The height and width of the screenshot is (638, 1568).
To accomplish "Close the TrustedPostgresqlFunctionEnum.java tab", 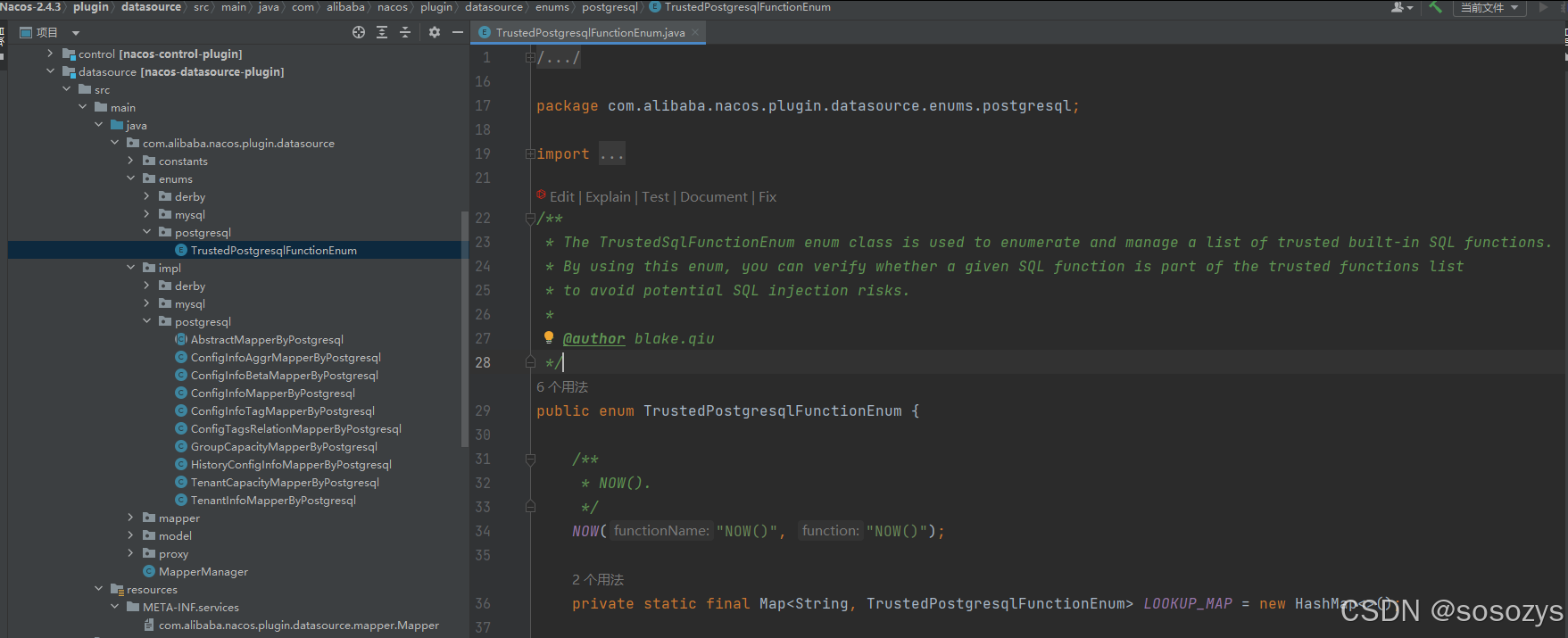I will (x=695, y=32).
